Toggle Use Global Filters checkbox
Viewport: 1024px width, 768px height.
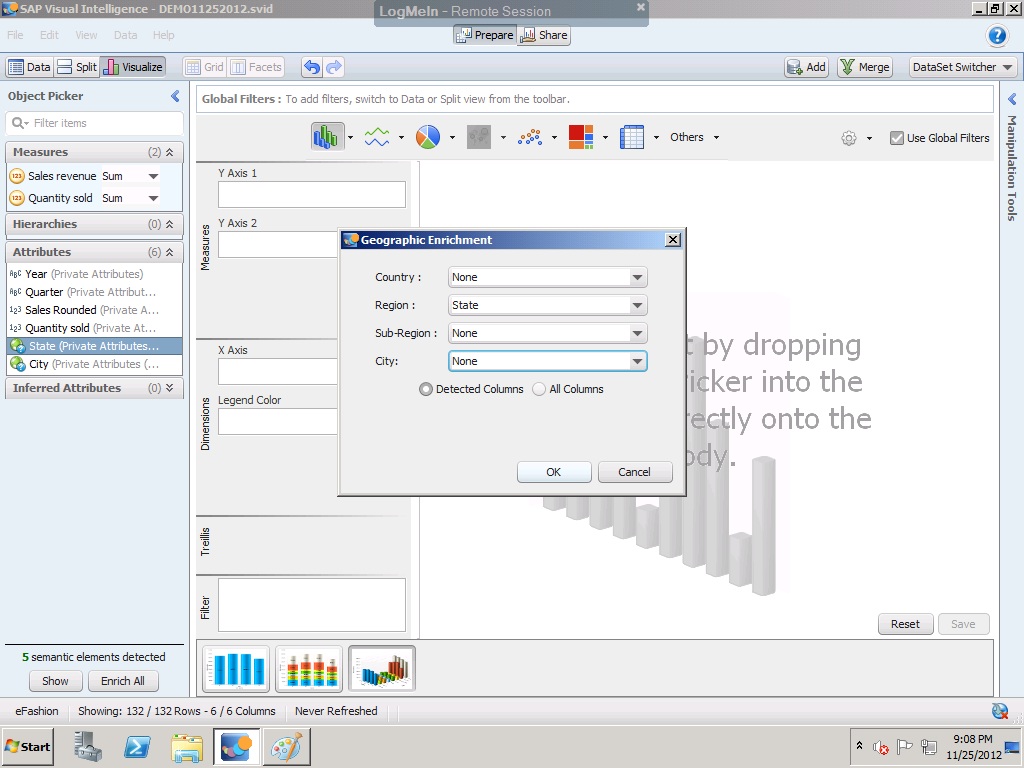[x=897, y=138]
